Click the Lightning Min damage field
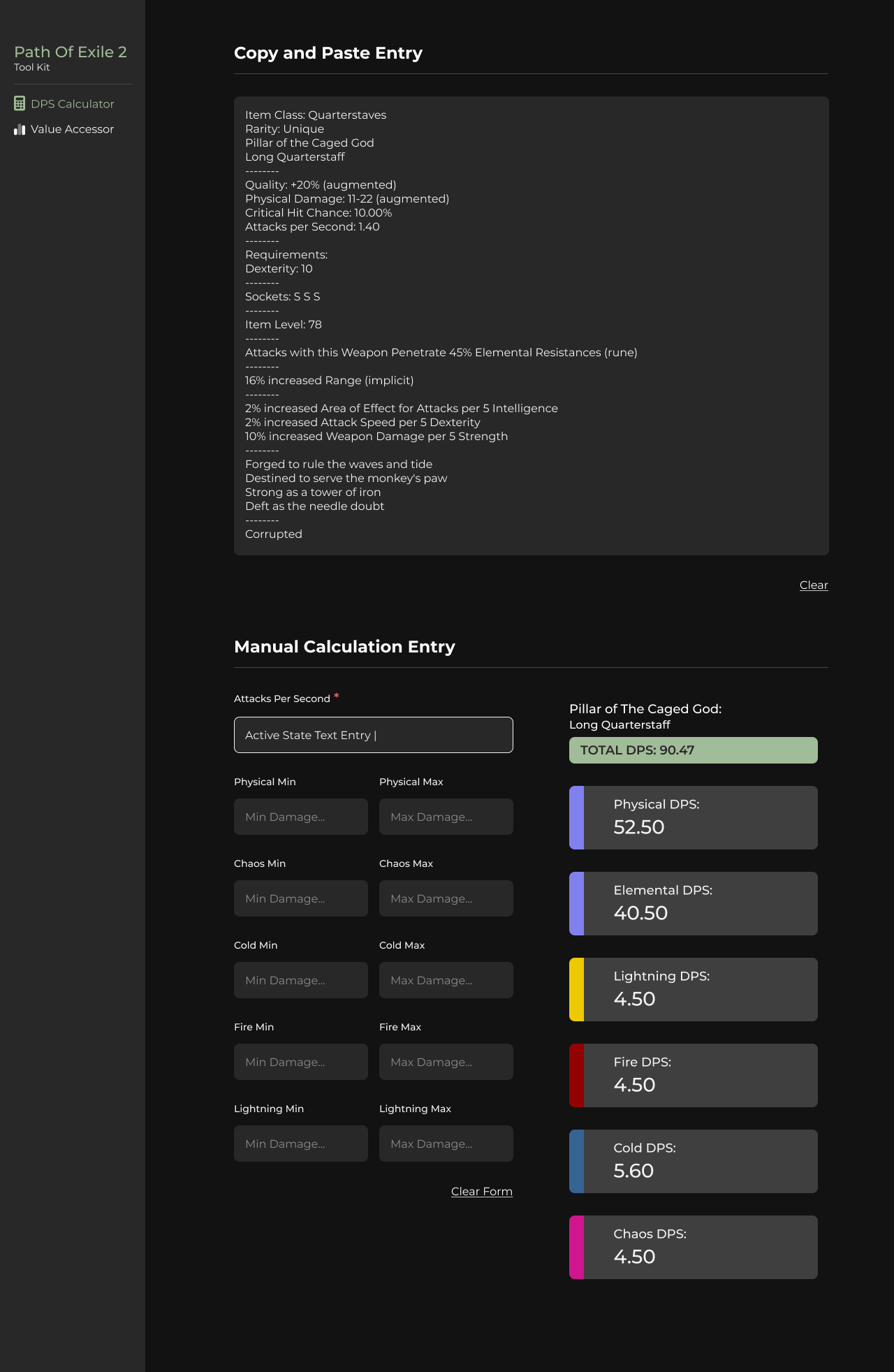Image resolution: width=894 pixels, height=1372 pixels. pyautogui.click(x=301, y=1144)
